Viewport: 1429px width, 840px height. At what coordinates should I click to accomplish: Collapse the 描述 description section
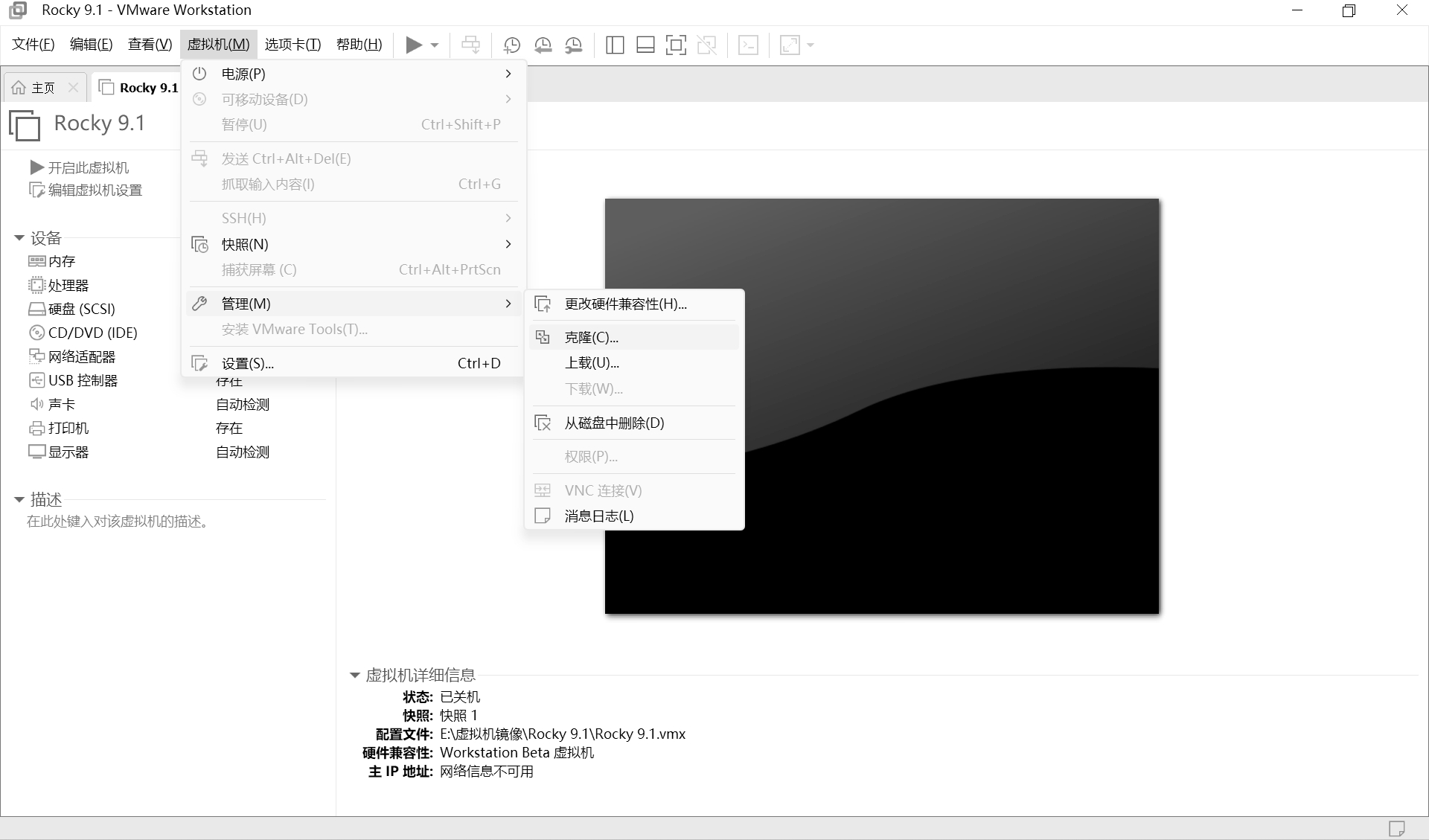click(19, 500)
